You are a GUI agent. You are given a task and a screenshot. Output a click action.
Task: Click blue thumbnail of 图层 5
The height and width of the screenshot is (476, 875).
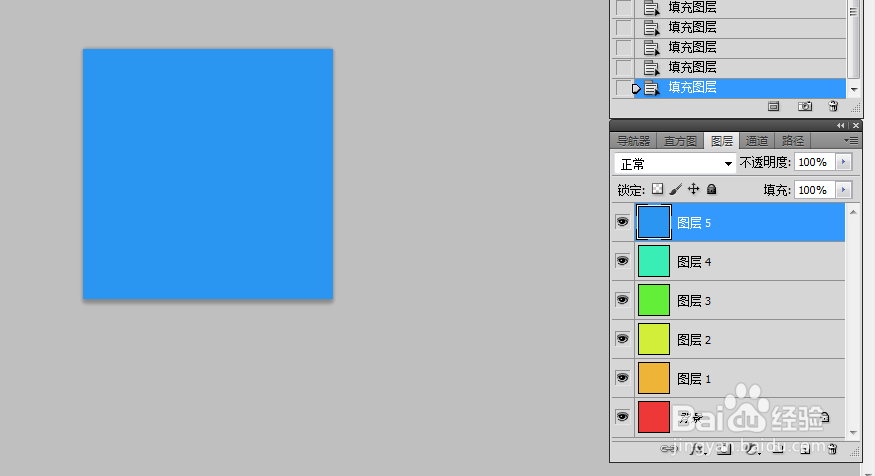[653, 222]
